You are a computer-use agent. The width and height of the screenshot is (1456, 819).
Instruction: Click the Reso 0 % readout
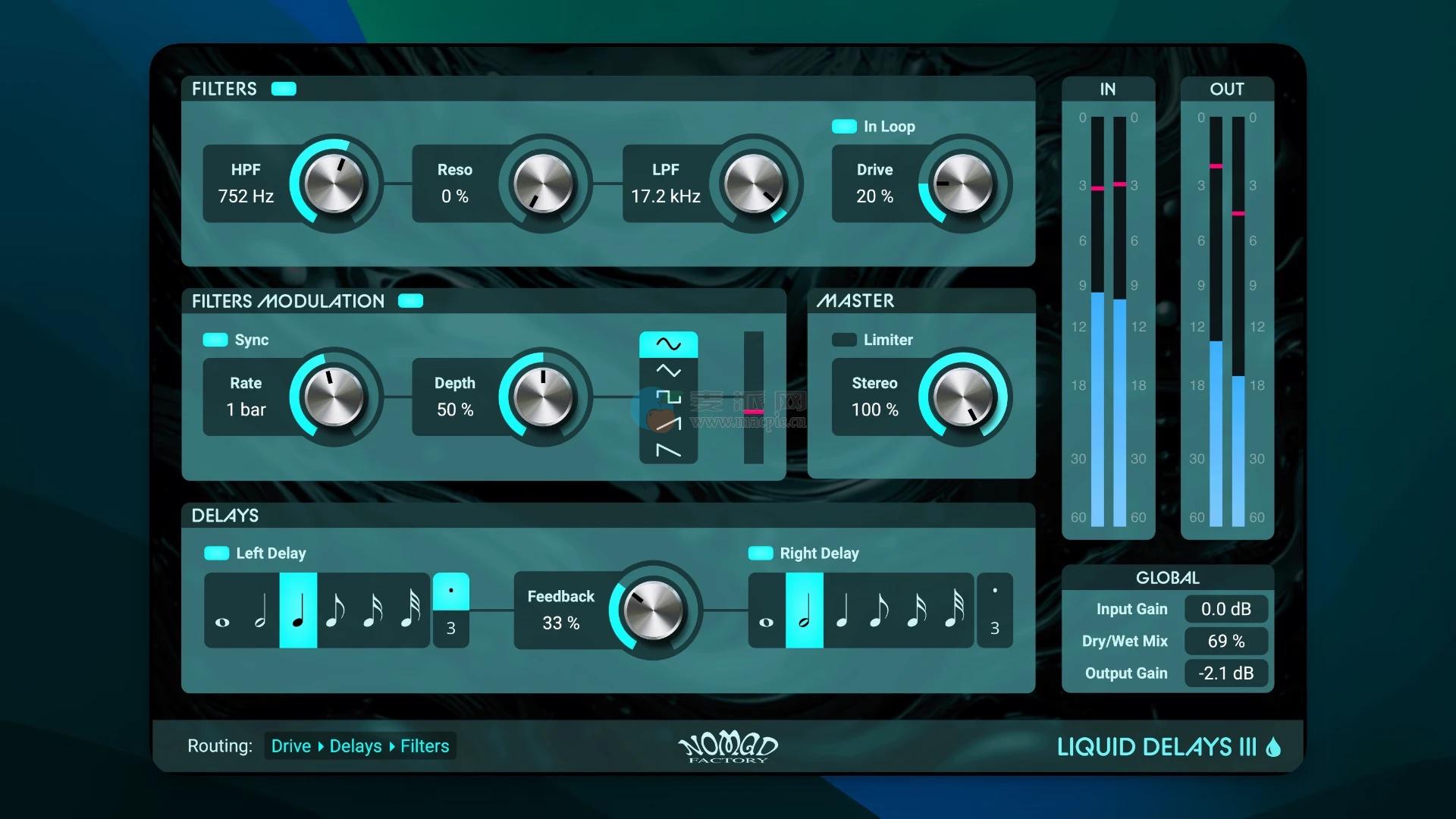(x=455, y=196)
